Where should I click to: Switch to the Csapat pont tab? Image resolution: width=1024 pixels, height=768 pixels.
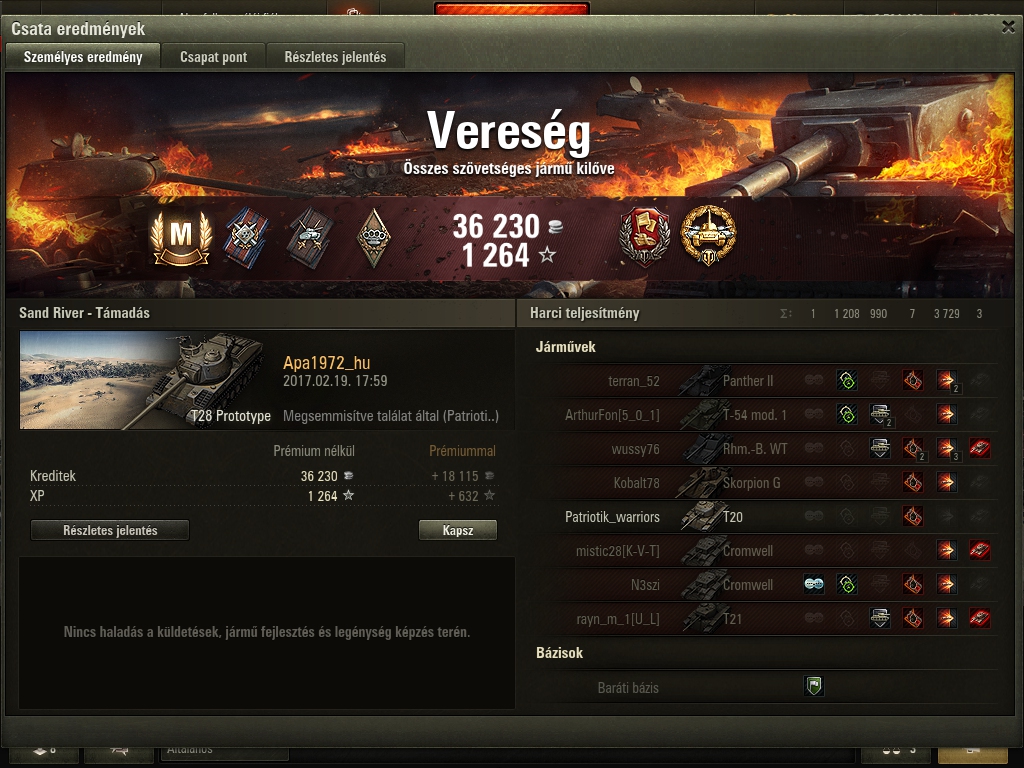pos(214,57)
